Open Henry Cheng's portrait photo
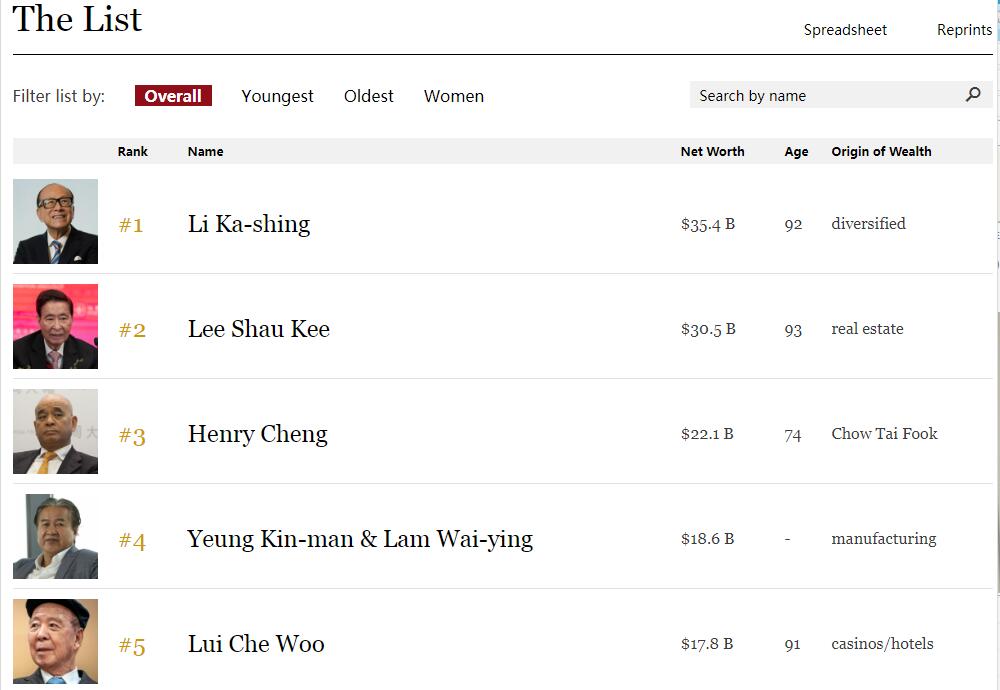Image resolution: width=1000 pixels, height=690 pixels. click(55, 432)
